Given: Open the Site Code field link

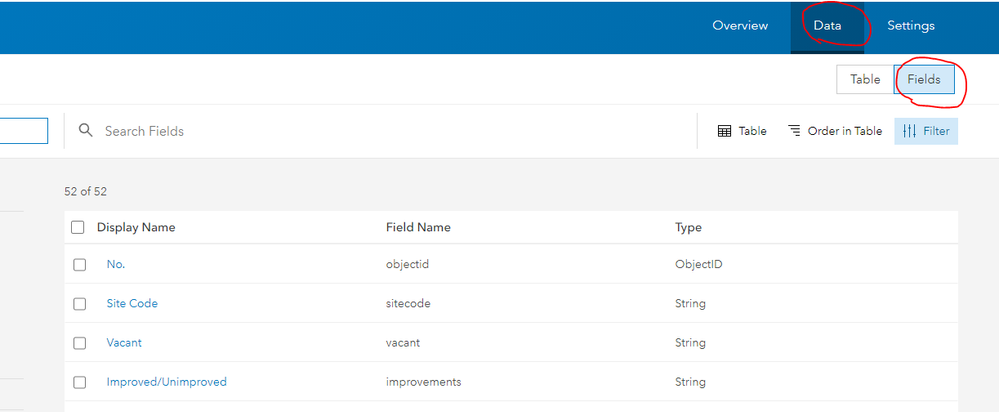Looking at the screenshot, I should coord(132,304).
